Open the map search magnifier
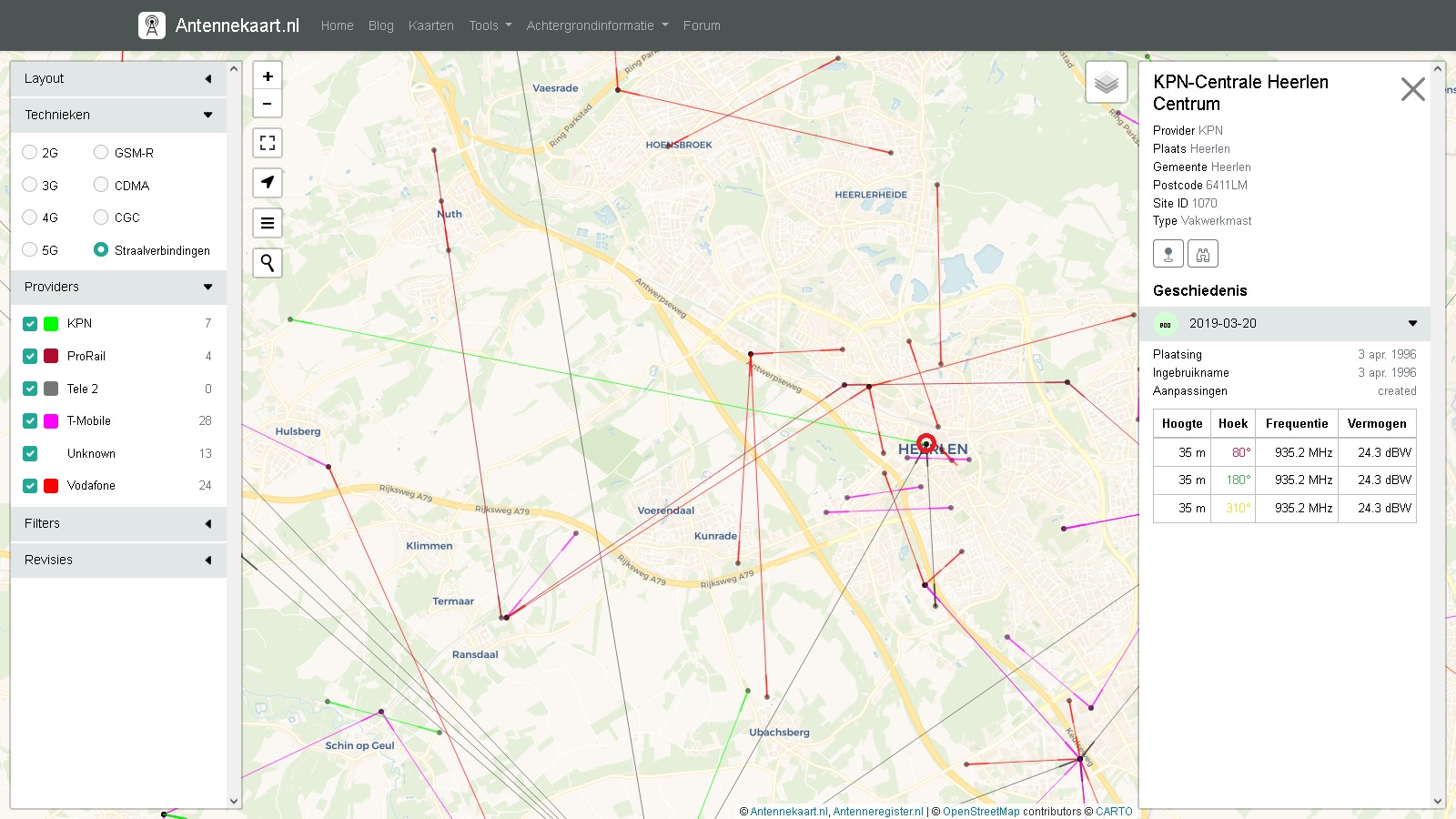Image resolution: width=1456 pixels, height=819 pixels. 268,263
